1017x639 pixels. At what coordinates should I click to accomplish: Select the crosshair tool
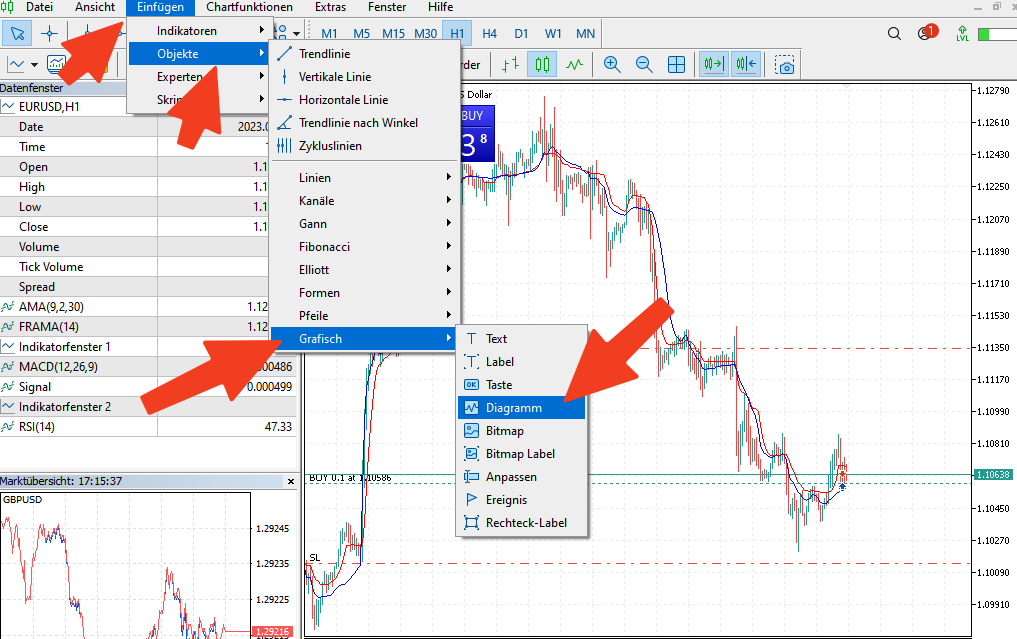48,32
